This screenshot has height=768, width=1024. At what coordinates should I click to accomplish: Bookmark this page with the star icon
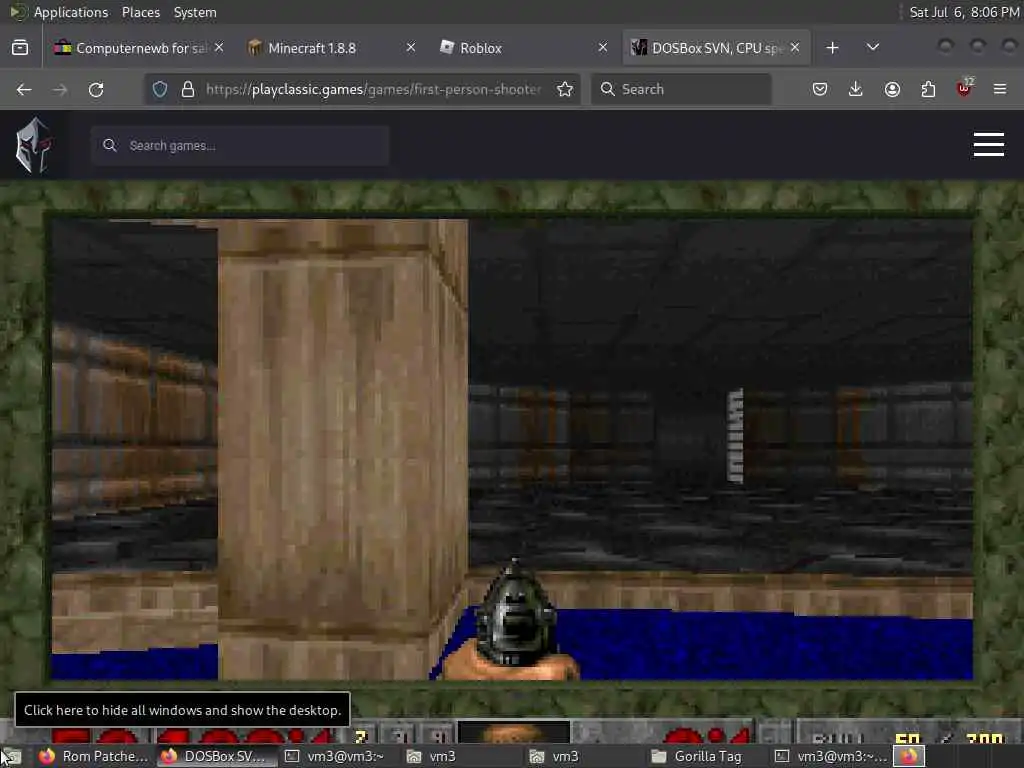565,89
